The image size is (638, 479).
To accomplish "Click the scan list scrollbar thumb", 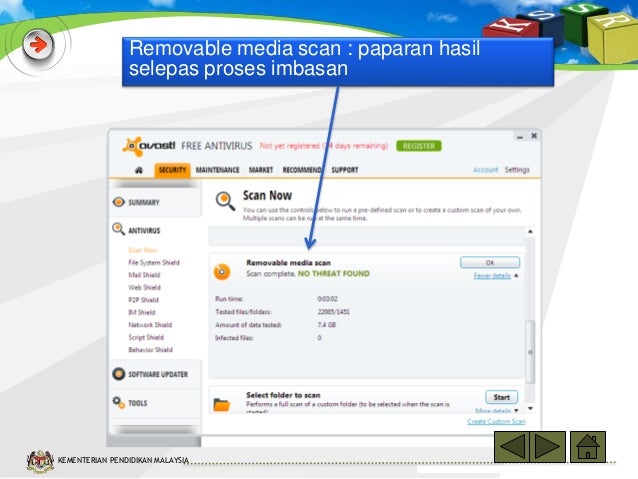I will [530, 352].
